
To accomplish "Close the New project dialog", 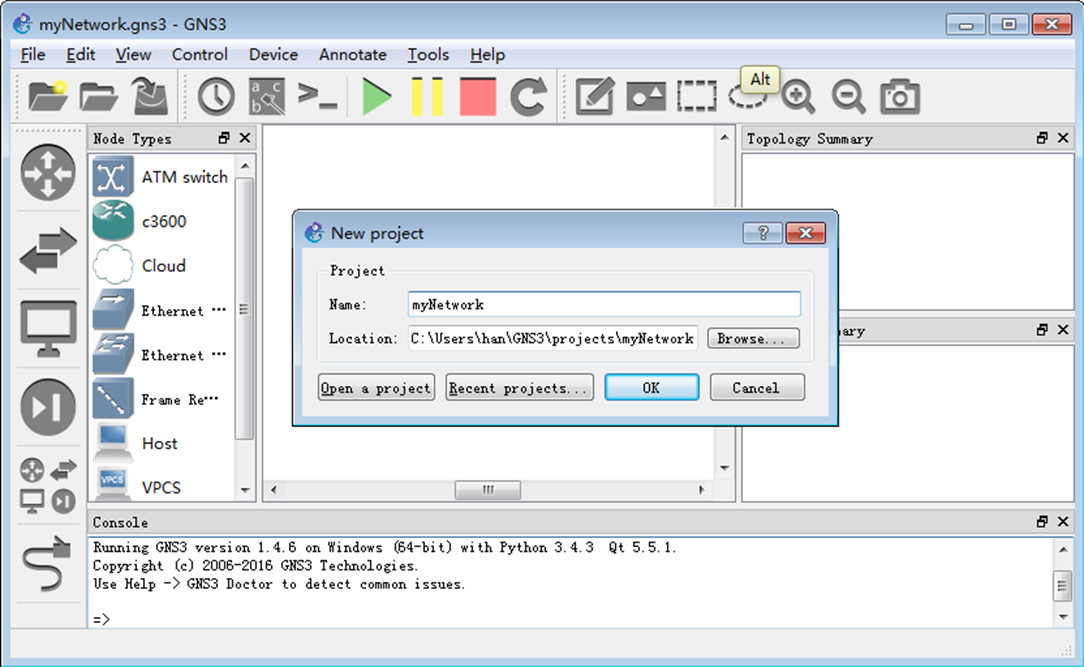I will (805, 233).
